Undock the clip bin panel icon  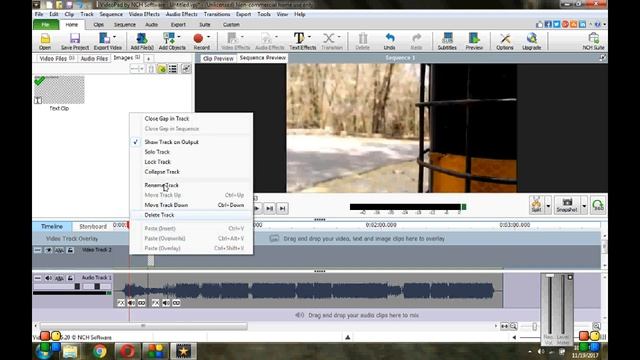pos(186,69)
